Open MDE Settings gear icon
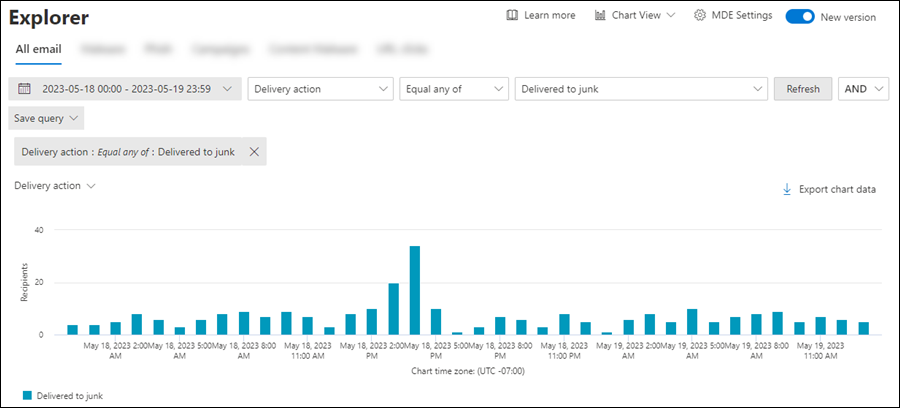Screen dimensions: 900x408 700,16
